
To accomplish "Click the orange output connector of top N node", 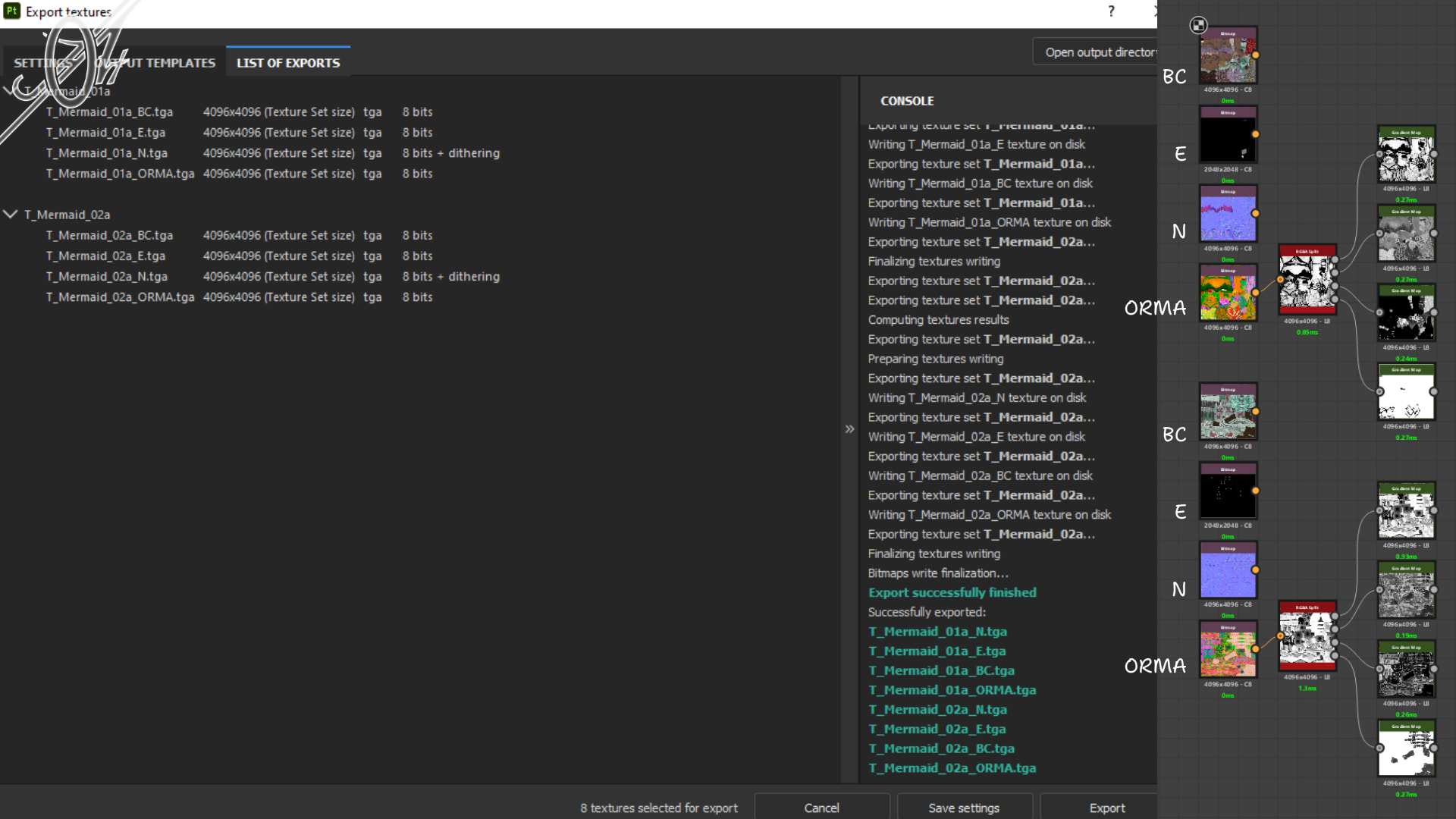I will 1255,214.
